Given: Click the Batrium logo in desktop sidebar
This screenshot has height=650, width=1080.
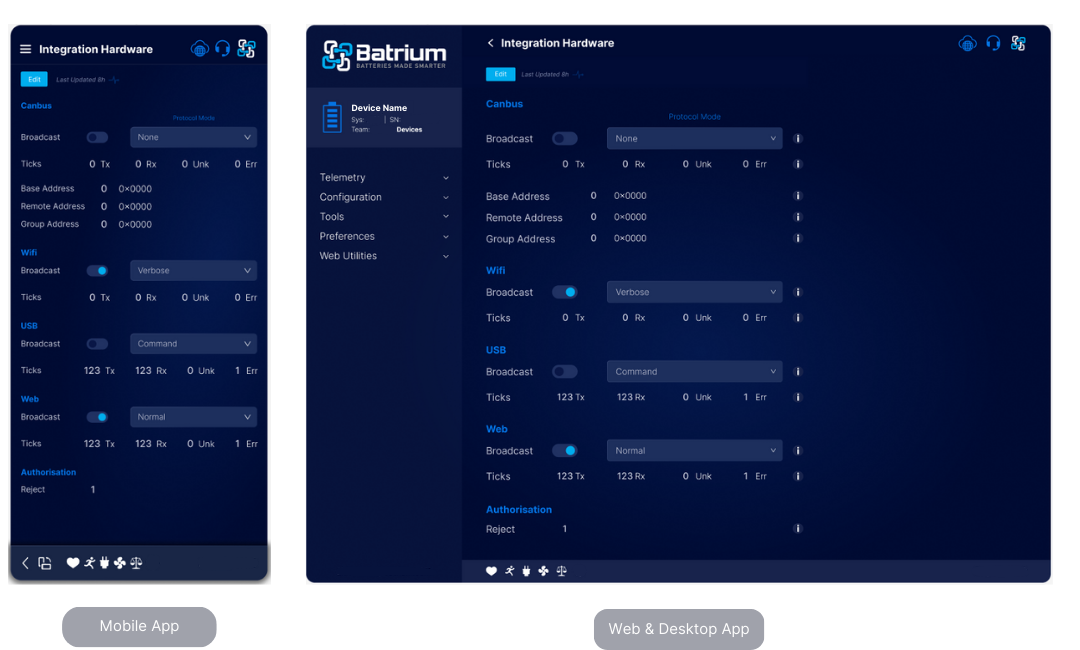Looking at the screenshot, I should pyautogui.click(x=384, y=55).
